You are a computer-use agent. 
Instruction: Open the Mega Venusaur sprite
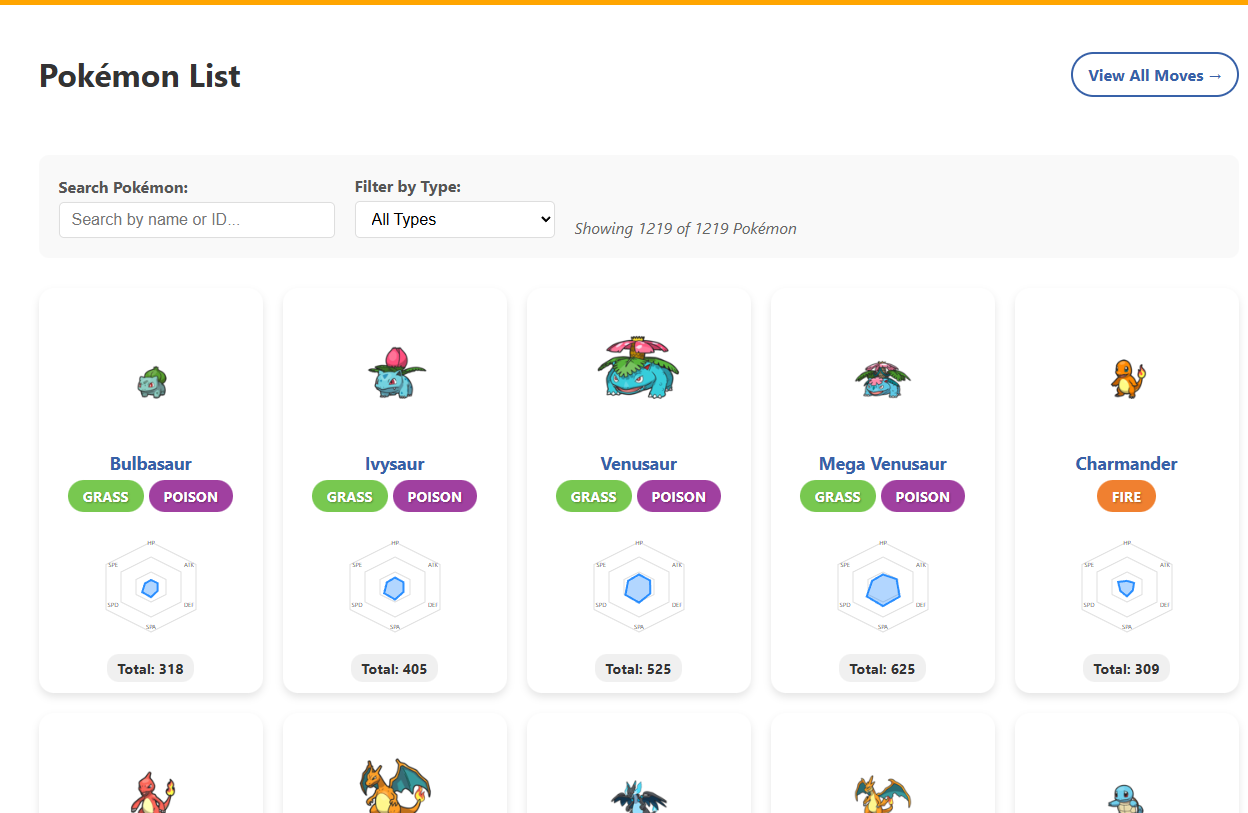click(883, 378)
